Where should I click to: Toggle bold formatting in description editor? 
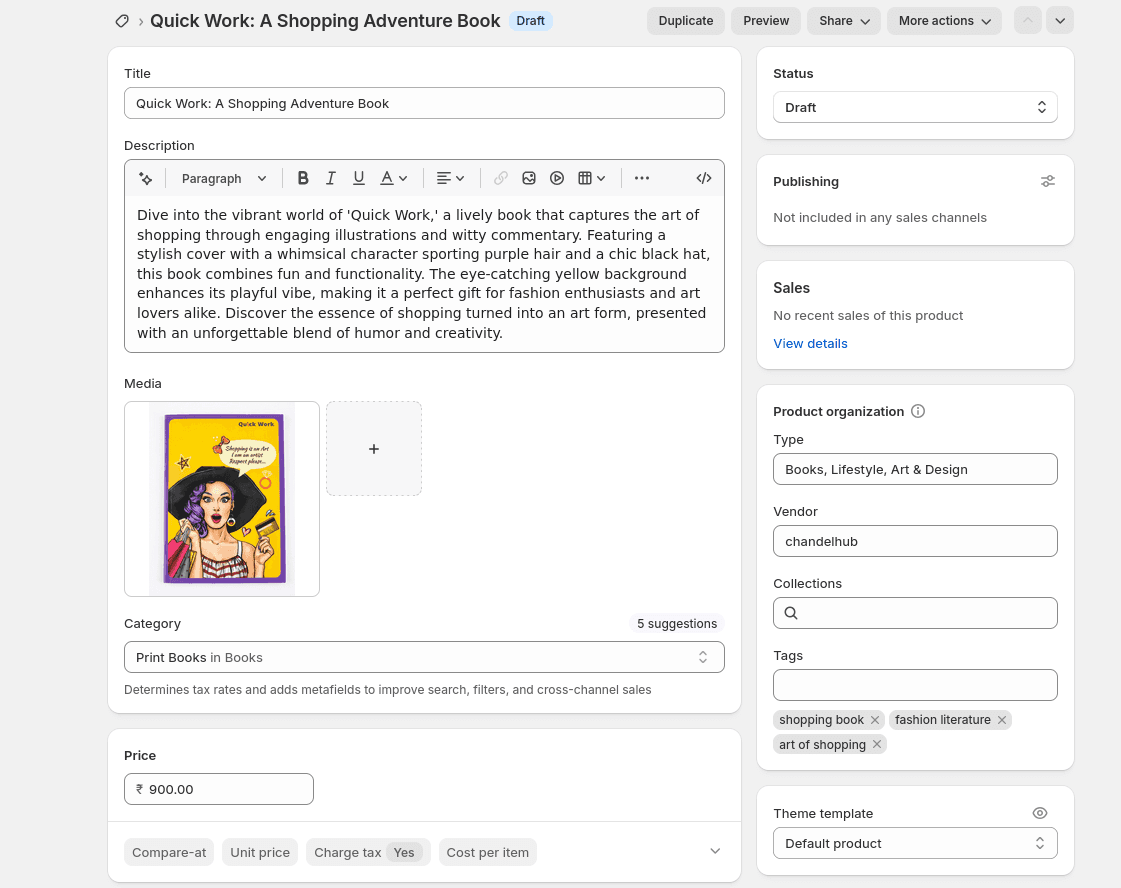point(303,179)
